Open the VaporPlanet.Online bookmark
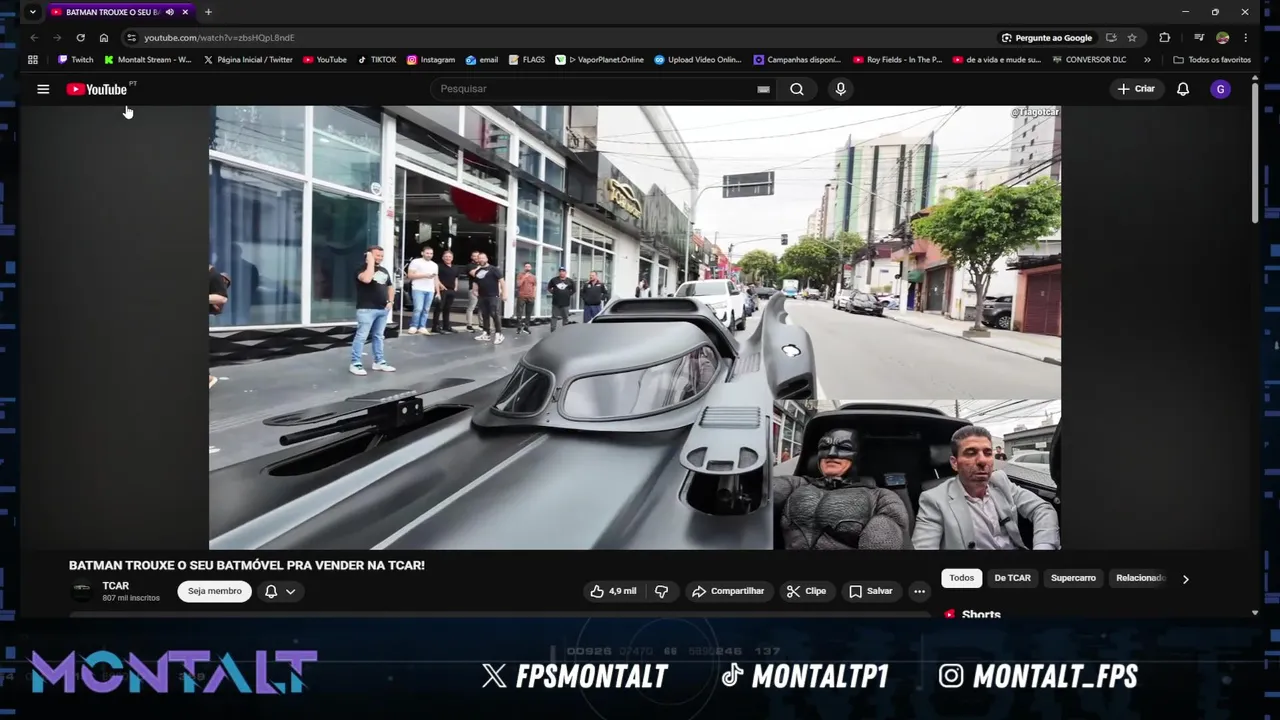The width and height of the screenshot is (1280, 720). [600, 60]
